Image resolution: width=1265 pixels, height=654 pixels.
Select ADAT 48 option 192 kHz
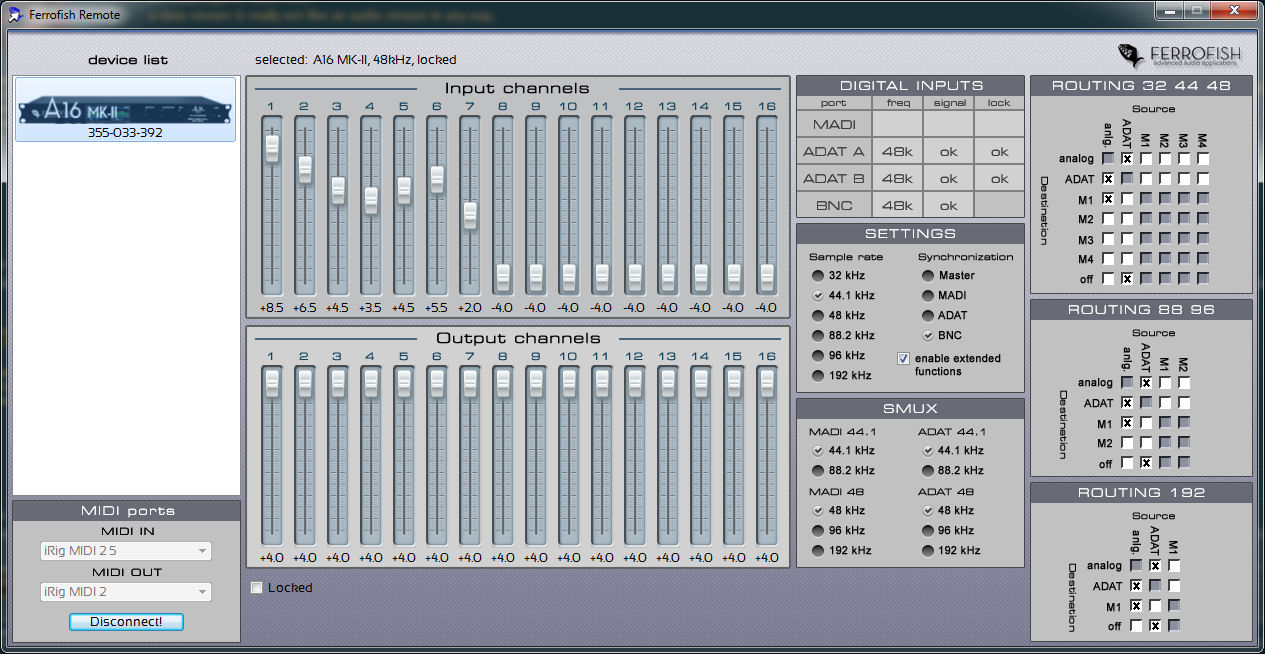pos(928,550)
